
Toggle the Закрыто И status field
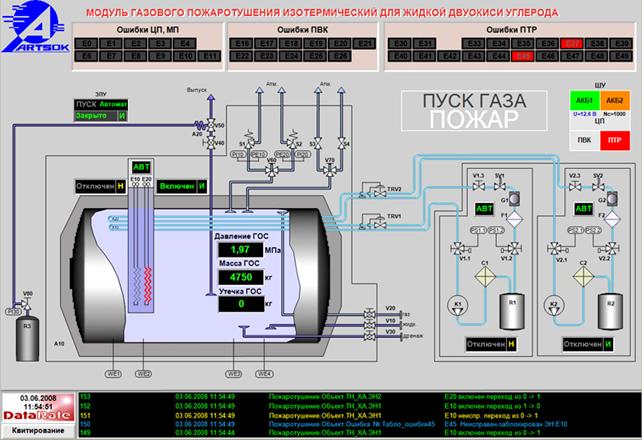coord(101,116)
